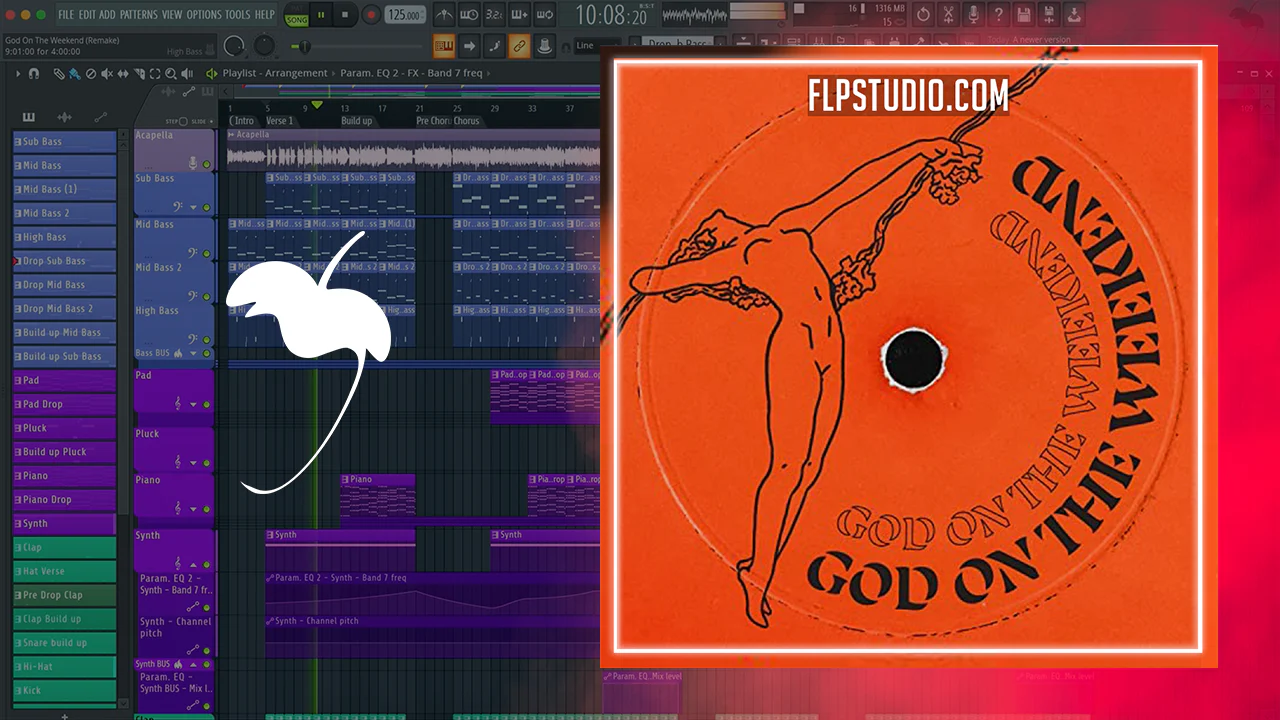The width and height of the screenshot is (1280, 720).
Task: Click the record button in the transport
Action: [371, 15]
